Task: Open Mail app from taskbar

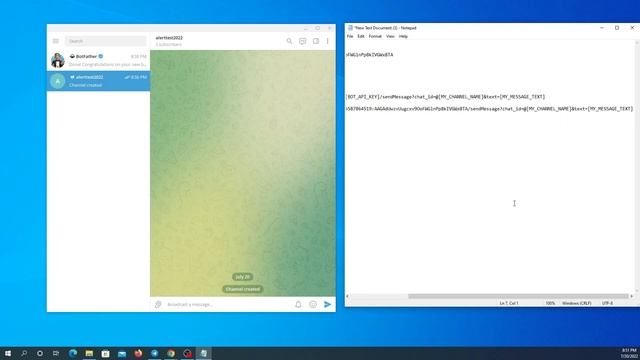Action: [122, 353]
